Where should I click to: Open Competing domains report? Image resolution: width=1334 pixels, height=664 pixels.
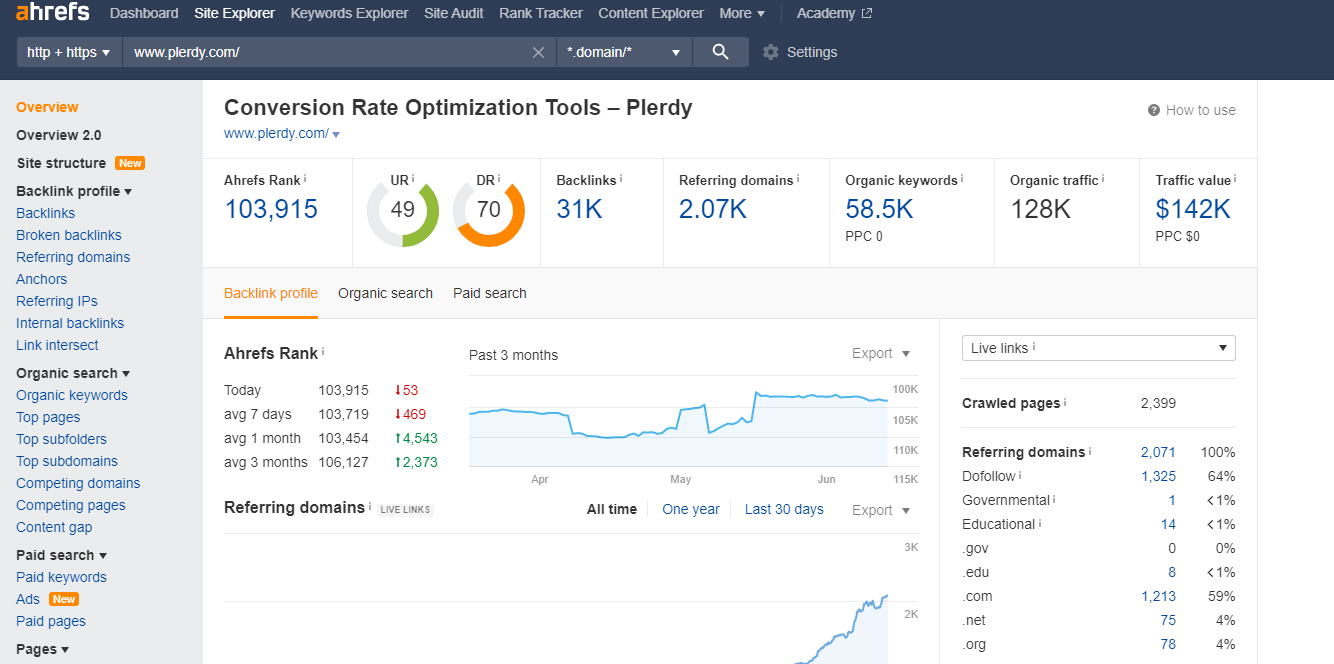[78, 483]
